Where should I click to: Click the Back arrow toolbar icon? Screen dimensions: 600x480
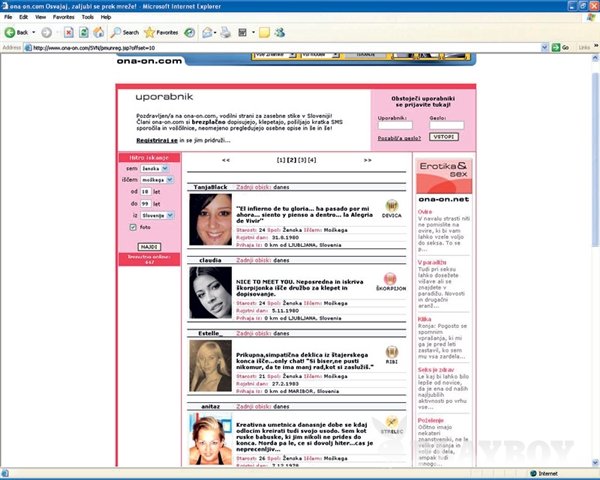(10, 33)
